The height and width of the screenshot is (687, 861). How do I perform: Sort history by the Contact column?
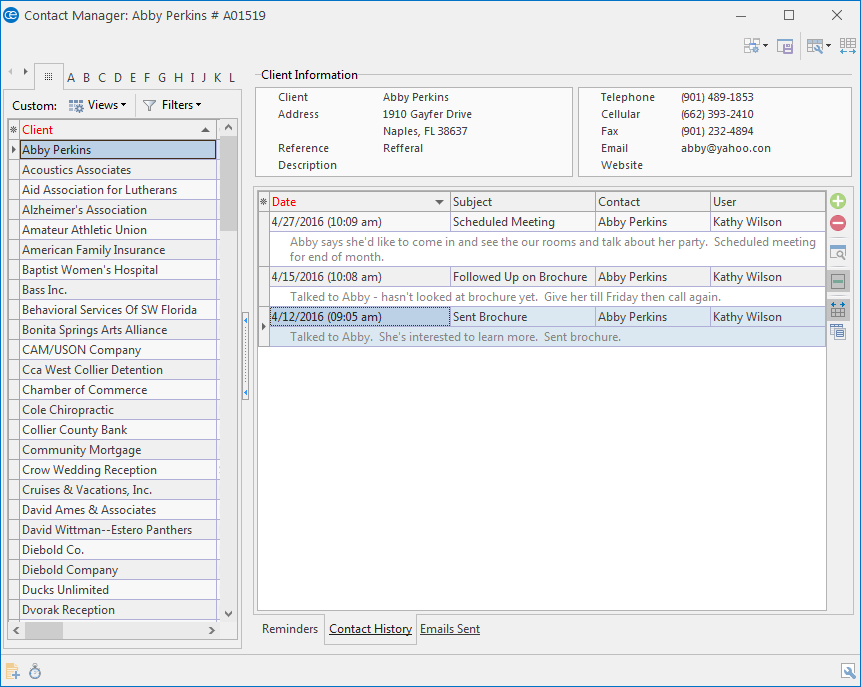point(653,202)
